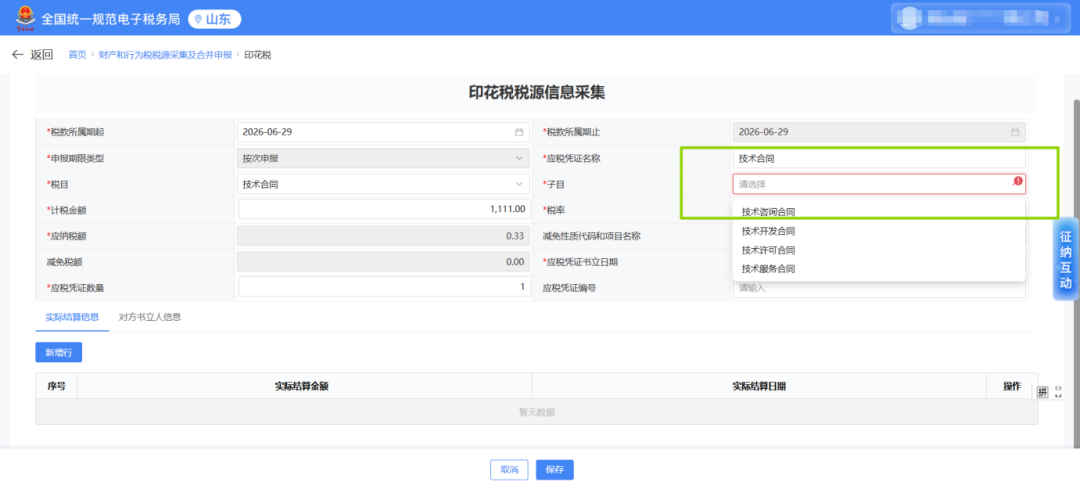Viewport: 1080px width, 489px height.
Task: Click the 序号 column header
Action: pyautogui.click(x=56, y=386)
